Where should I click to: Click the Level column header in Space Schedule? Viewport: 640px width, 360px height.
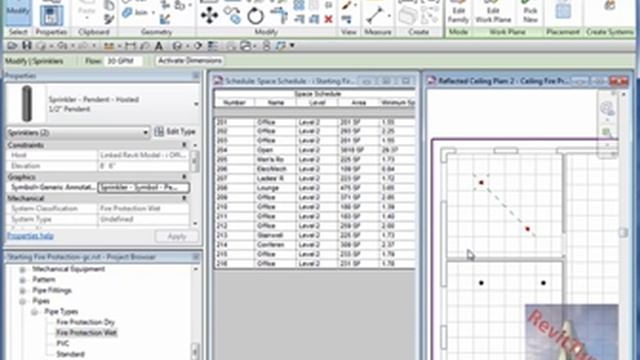(x=317, y=102)
